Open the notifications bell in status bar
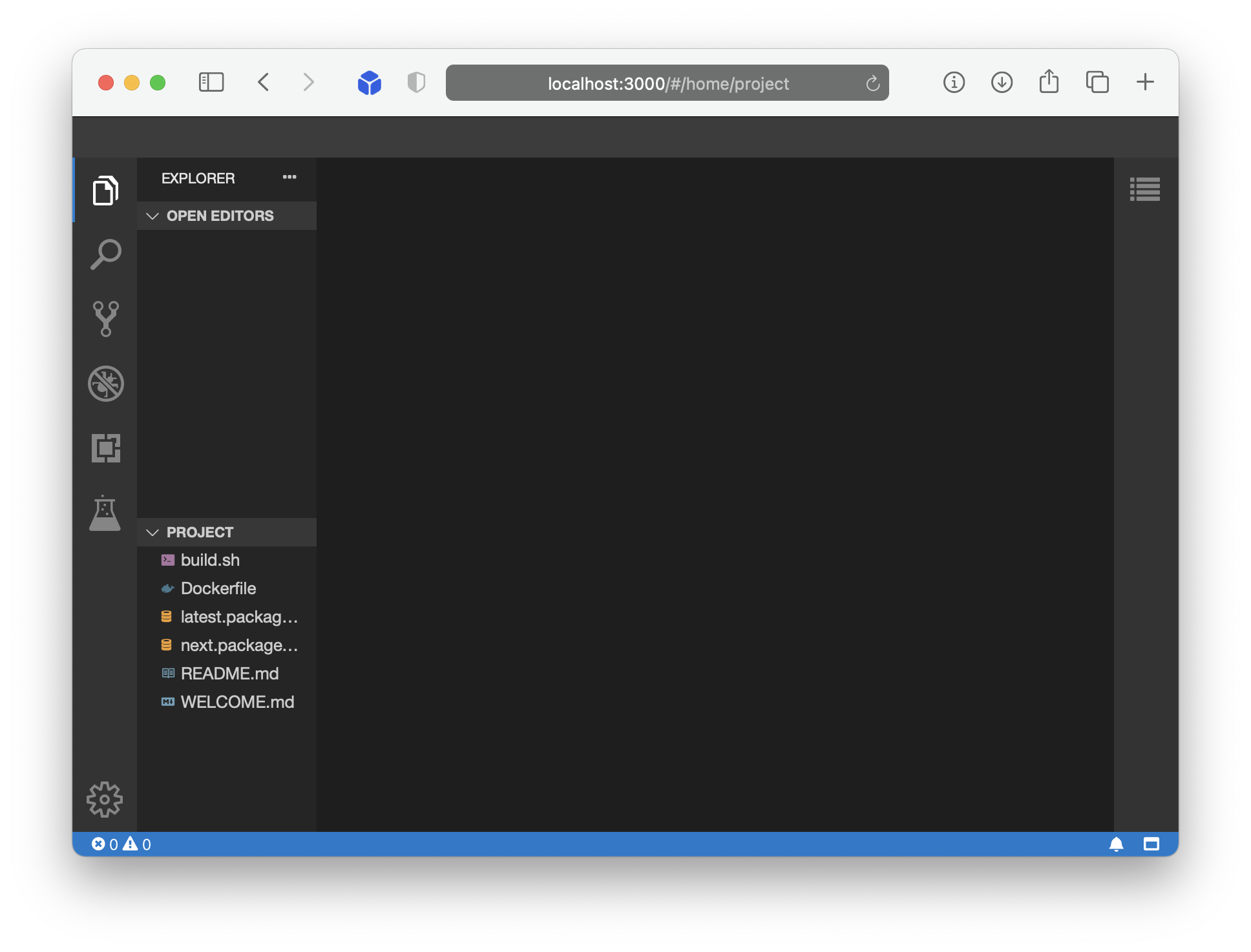Screen dimensions: 1251x952 [1116, 844]
